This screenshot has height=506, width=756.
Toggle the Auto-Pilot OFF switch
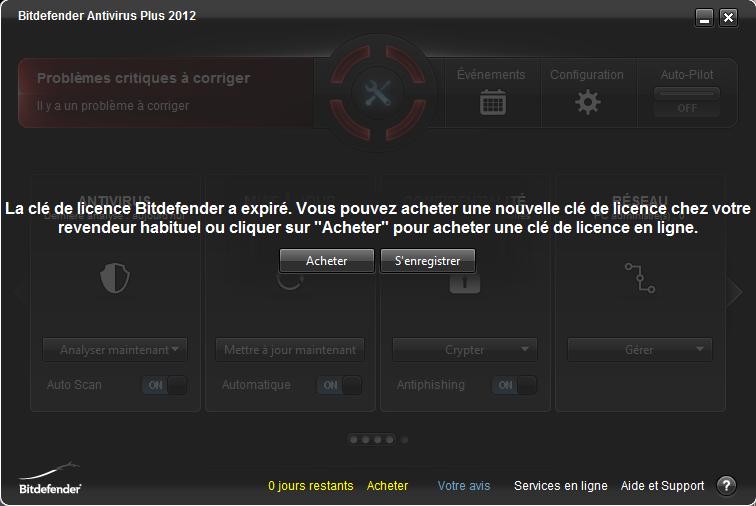(x=687, y=102)
